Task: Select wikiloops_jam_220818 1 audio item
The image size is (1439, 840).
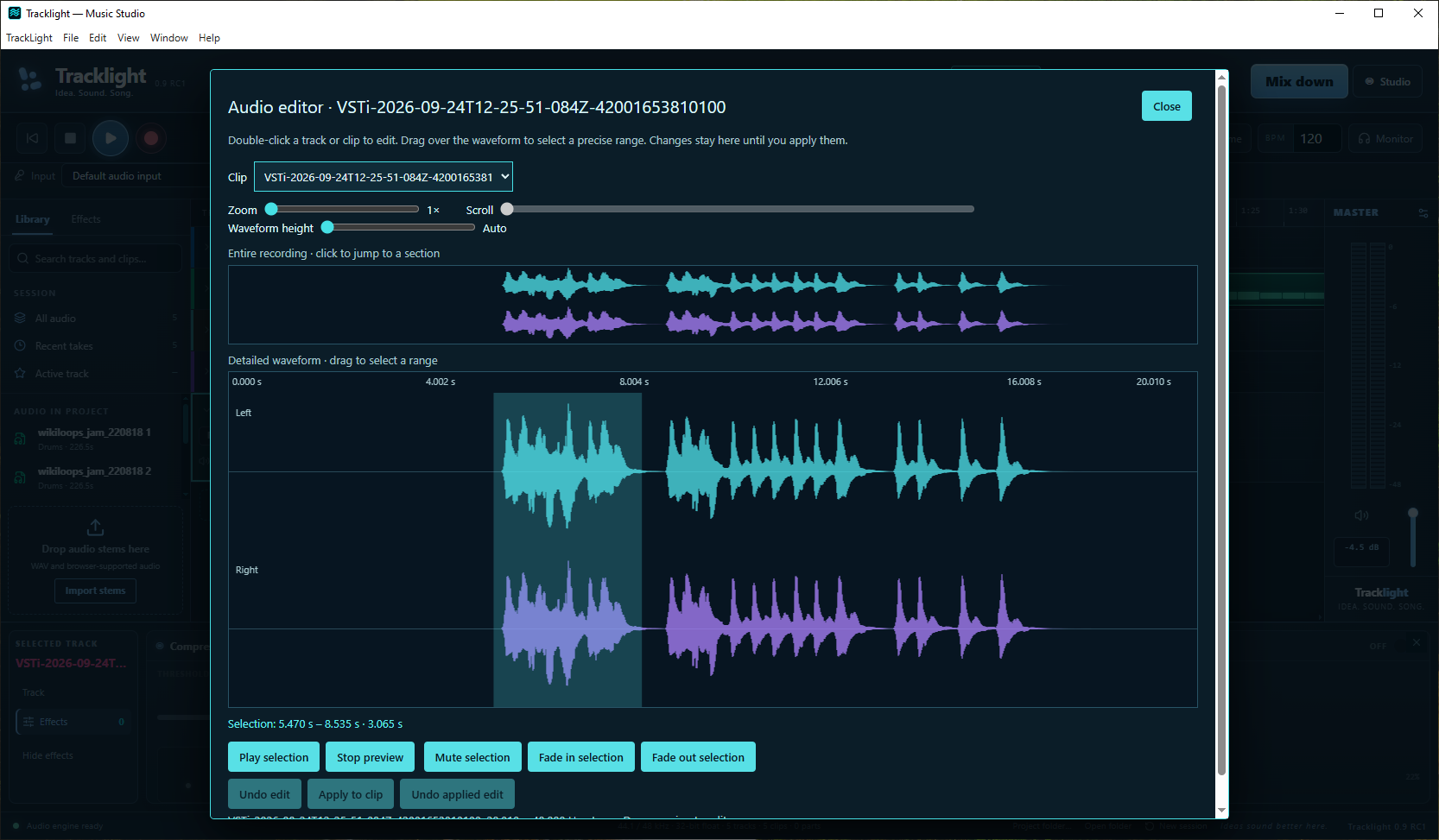Action: coord(95,439)
